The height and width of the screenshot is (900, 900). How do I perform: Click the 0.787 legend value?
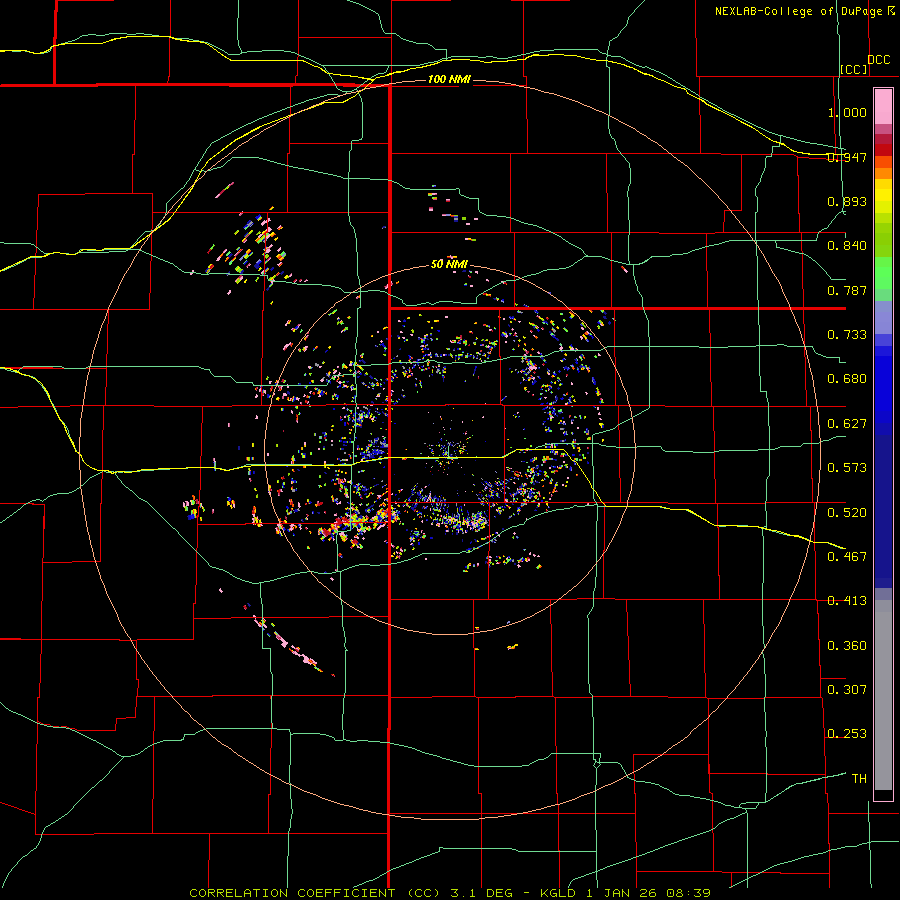point(847,290)
